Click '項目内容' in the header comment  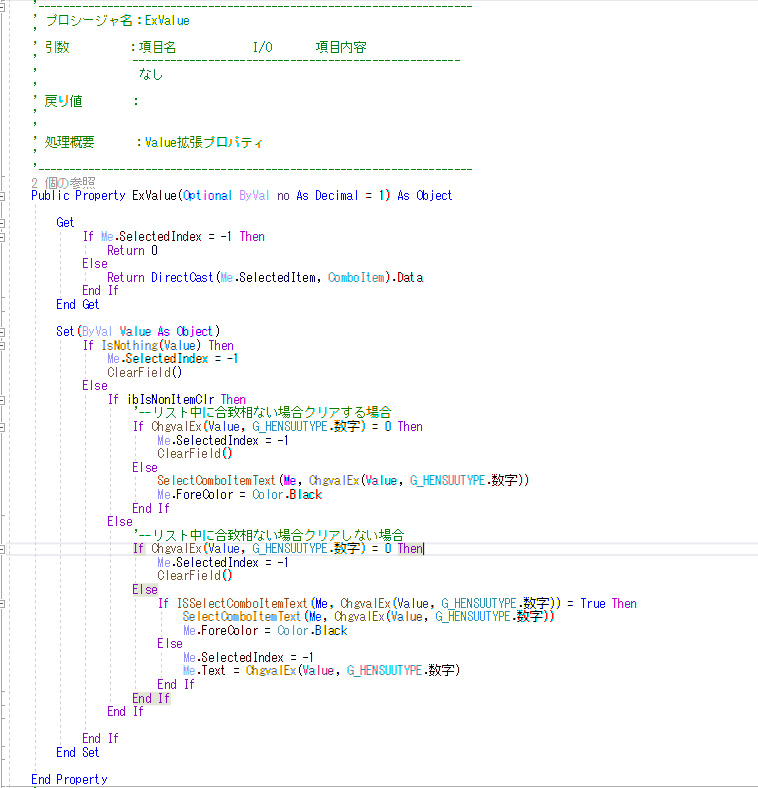(x=341, y=47)
